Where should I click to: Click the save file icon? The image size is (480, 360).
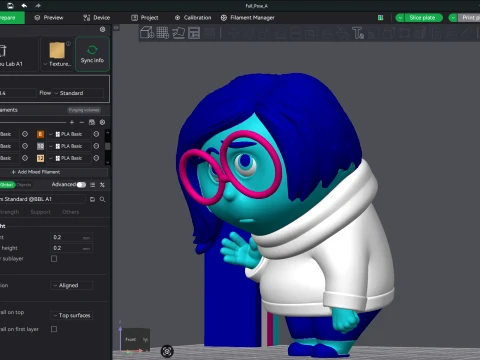point(10,6)
